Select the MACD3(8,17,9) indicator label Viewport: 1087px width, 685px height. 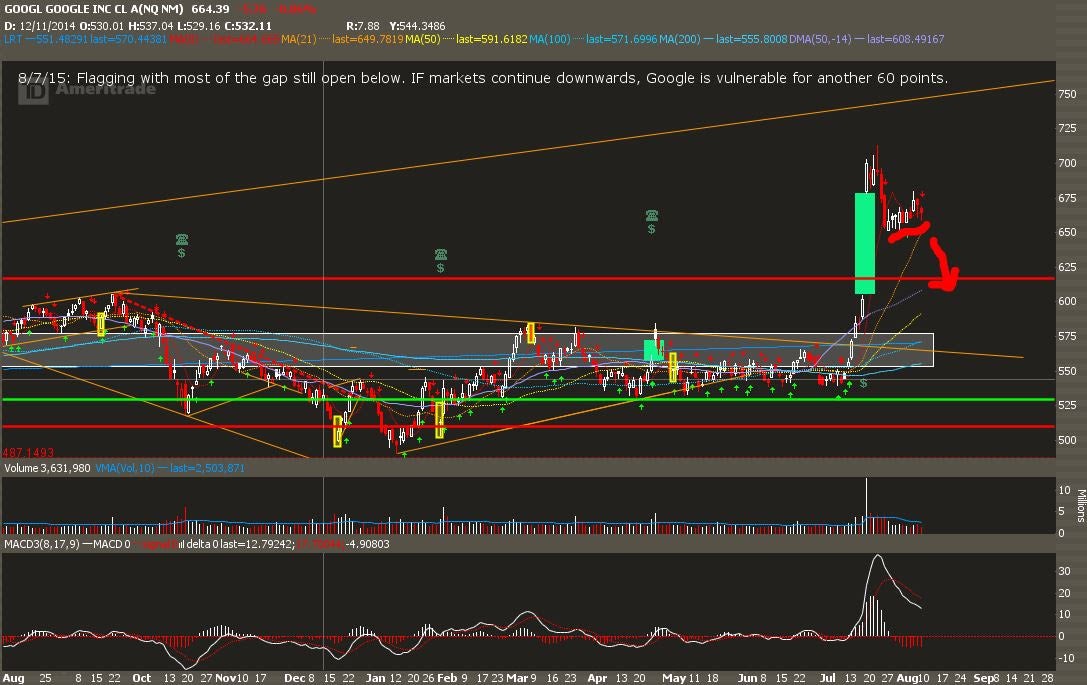[x=42, y=544]
